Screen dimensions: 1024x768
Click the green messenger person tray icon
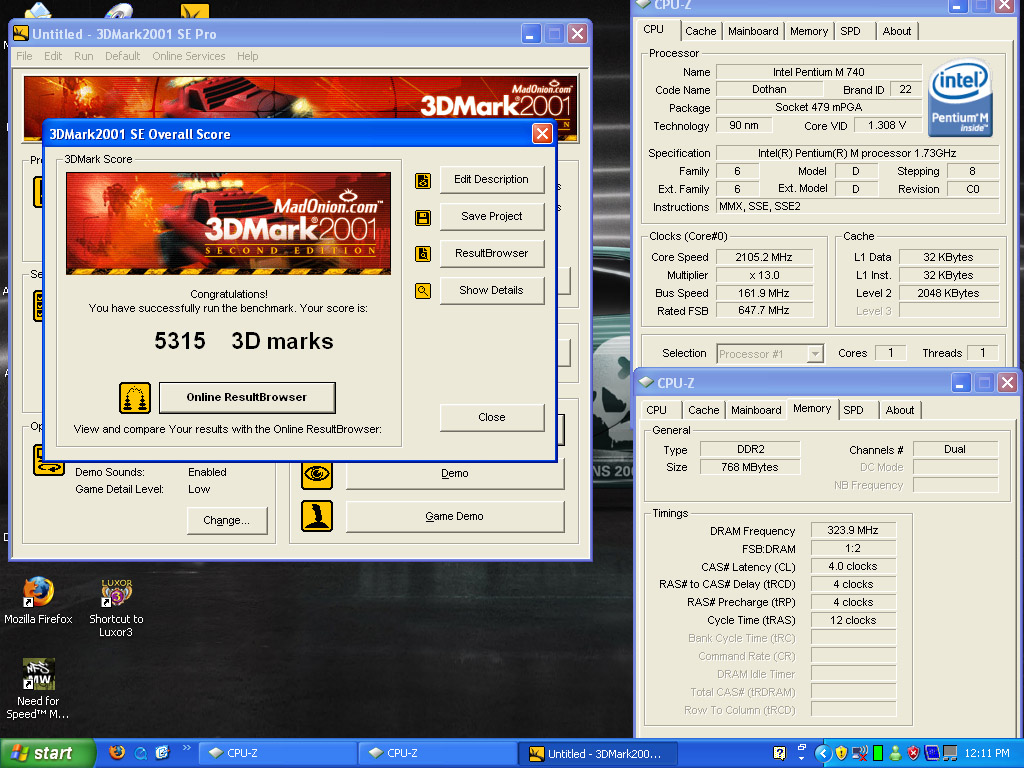point(895,753)
